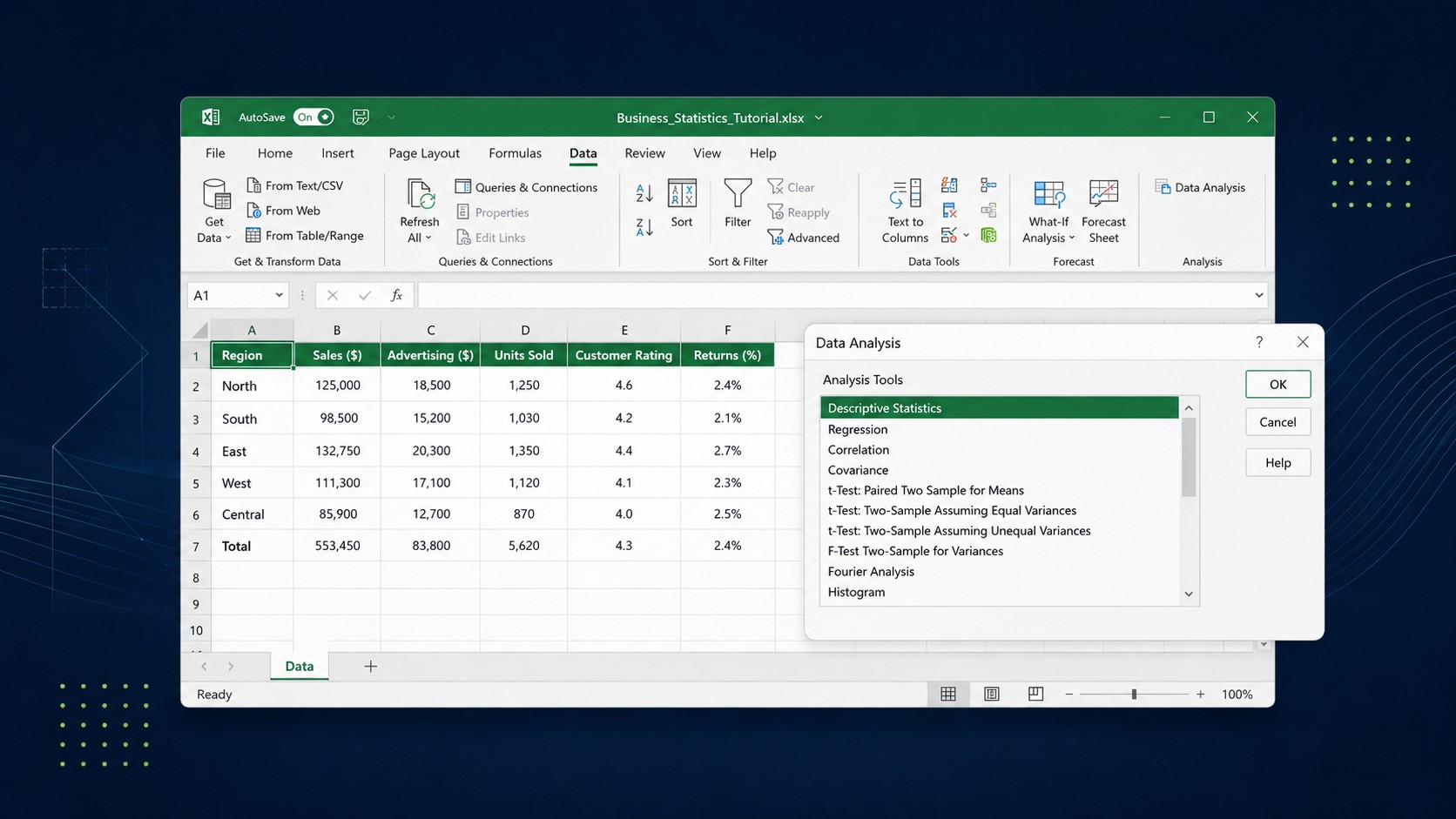Viewport: 1456px width, 819px height.
Task: Open the Sort dialog
Action: click(x=682, y=204)
